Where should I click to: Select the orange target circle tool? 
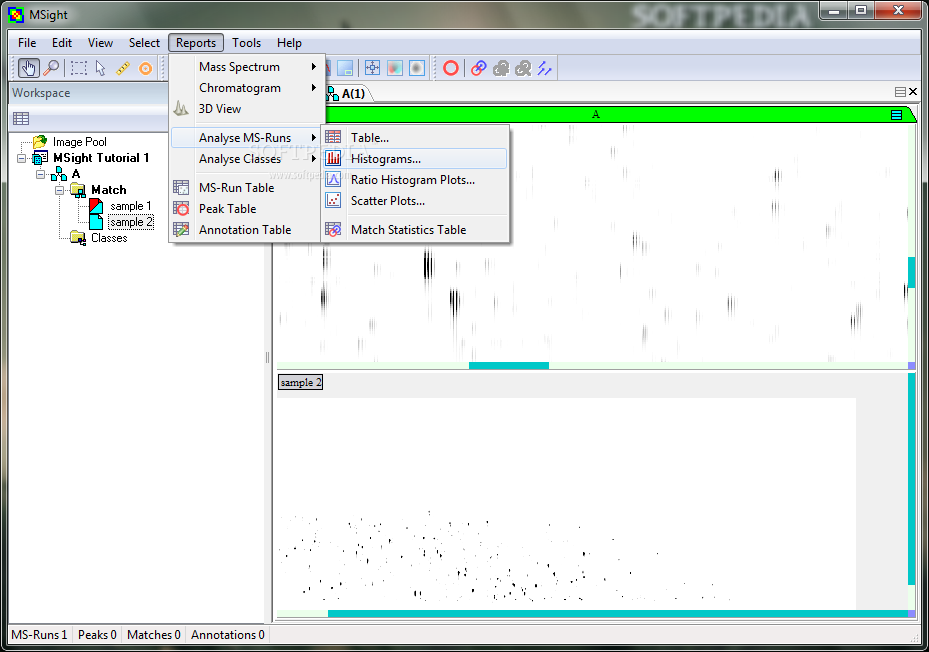coord(145,68)
